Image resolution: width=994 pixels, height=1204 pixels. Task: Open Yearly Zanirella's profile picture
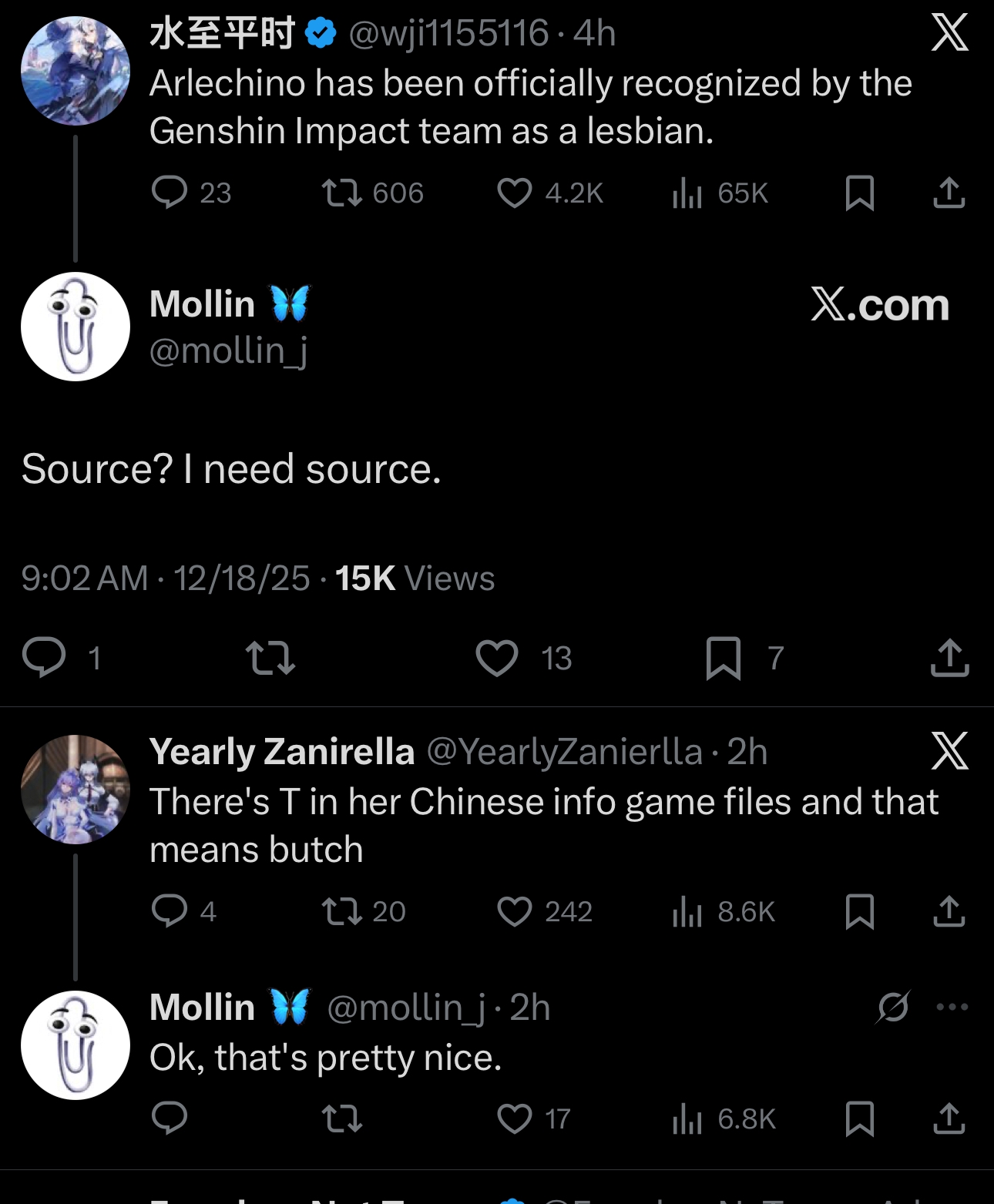[76, 790]
